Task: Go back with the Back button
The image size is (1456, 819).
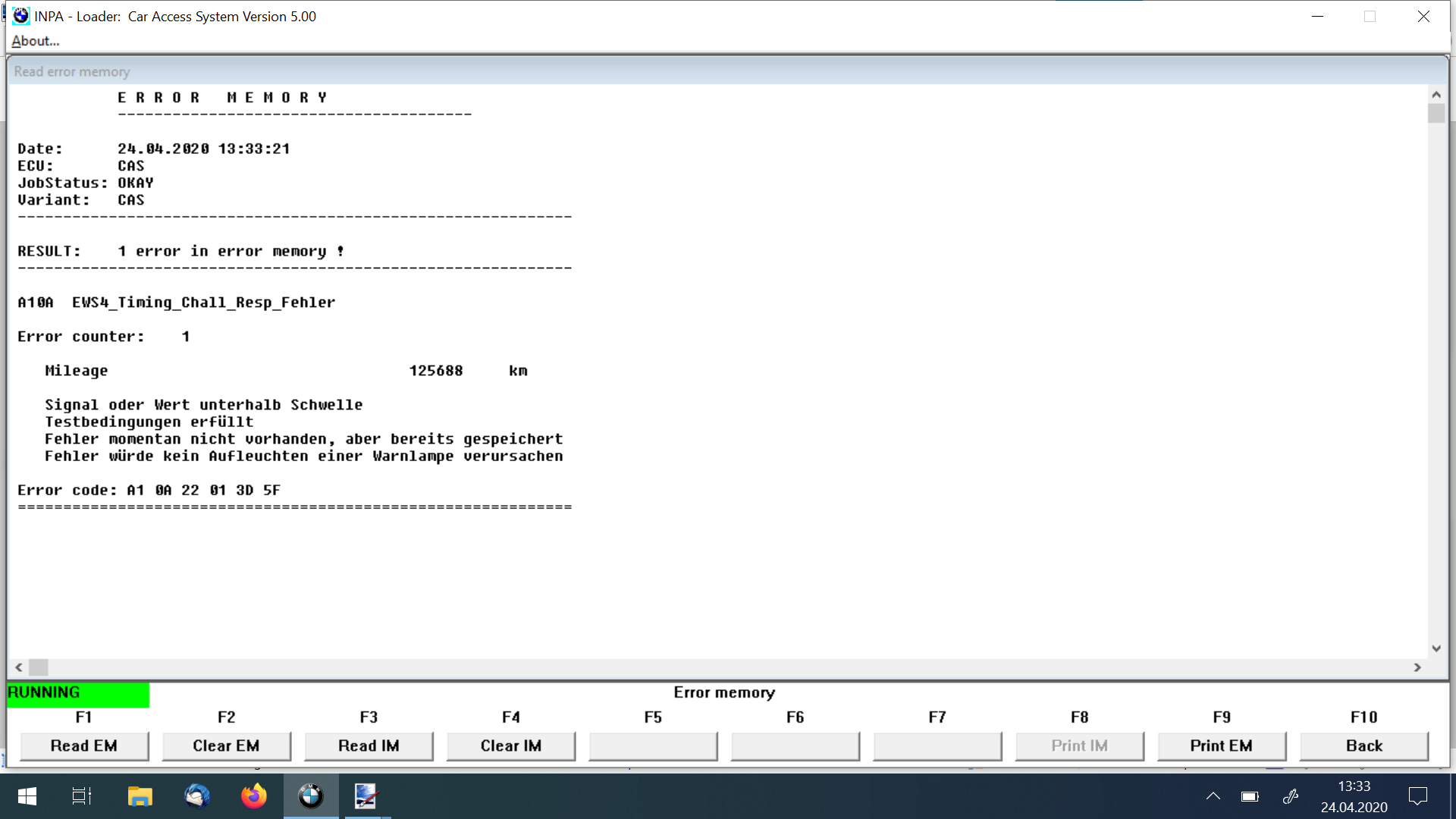Action: (x=1364, y=745)
